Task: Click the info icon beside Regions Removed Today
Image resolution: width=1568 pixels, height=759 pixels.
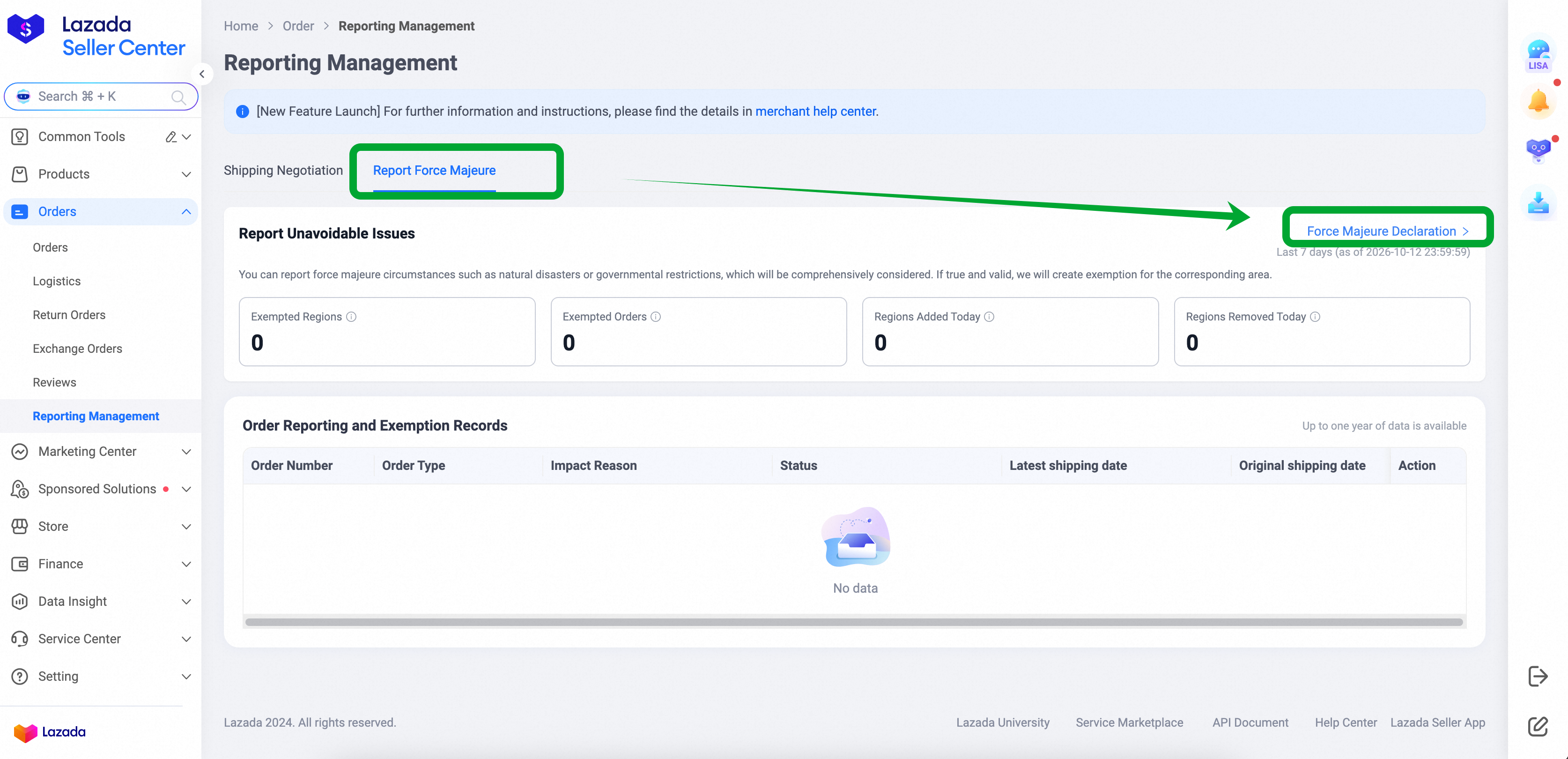Action: coord(1315,317)
